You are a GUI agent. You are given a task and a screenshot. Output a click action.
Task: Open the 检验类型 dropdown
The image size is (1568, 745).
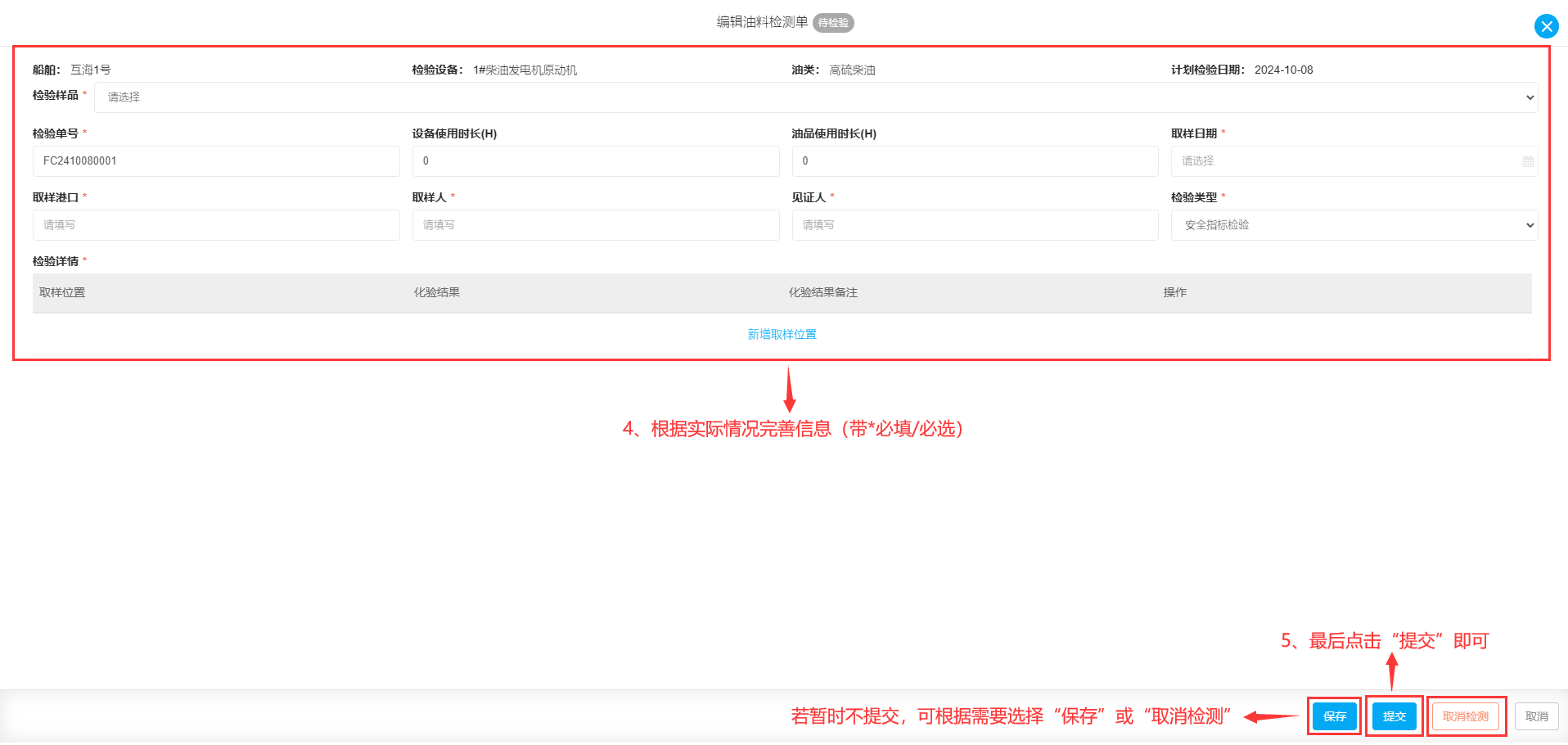point(1354,225)
